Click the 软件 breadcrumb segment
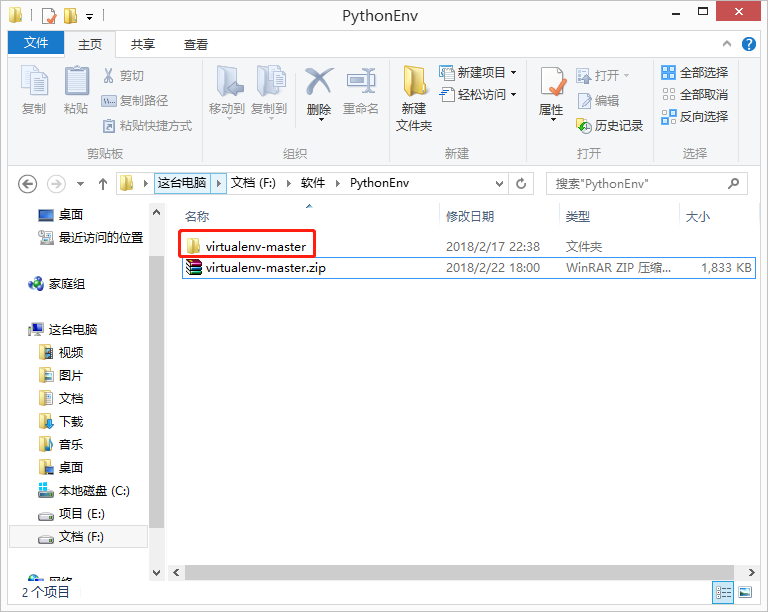 (313, 183)
